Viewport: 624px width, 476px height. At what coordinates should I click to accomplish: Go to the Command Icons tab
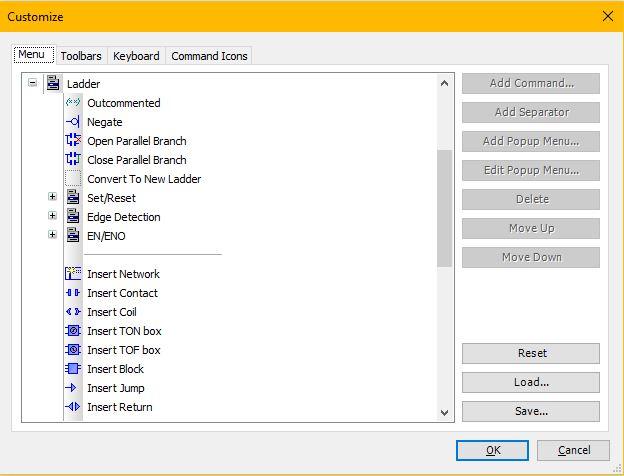[209, 56]
